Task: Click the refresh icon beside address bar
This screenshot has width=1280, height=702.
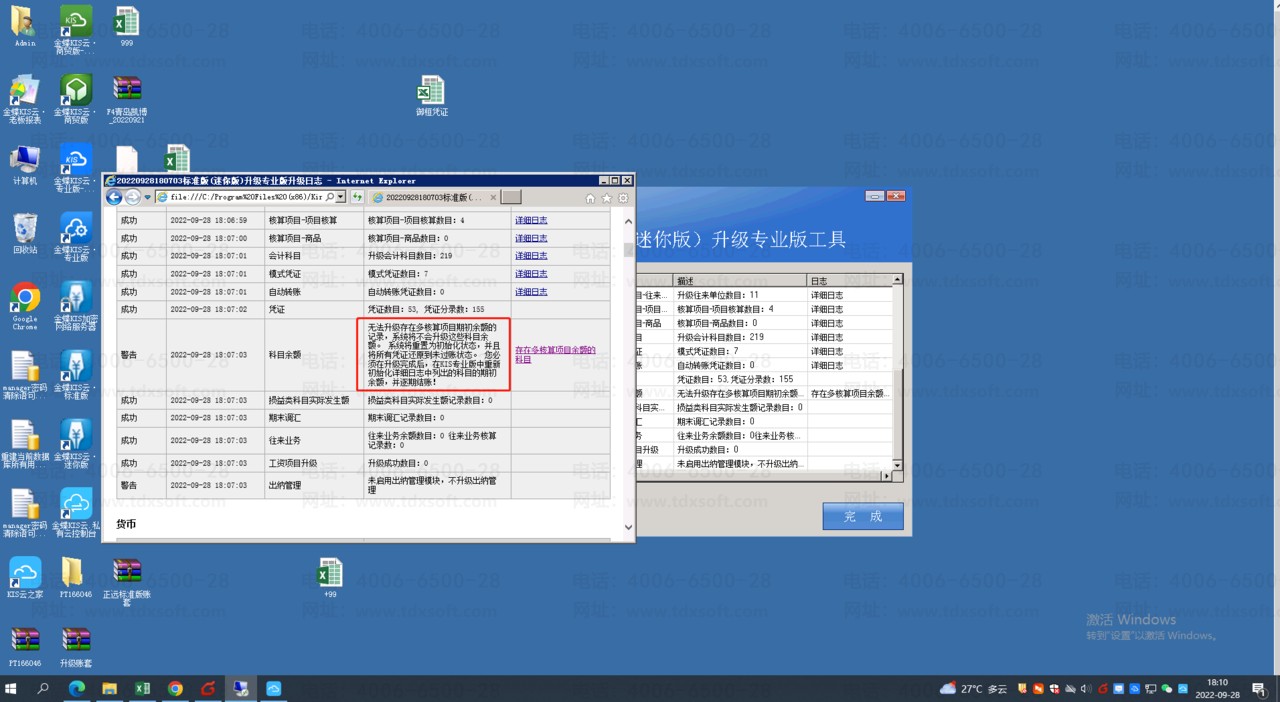Action: 357,198
